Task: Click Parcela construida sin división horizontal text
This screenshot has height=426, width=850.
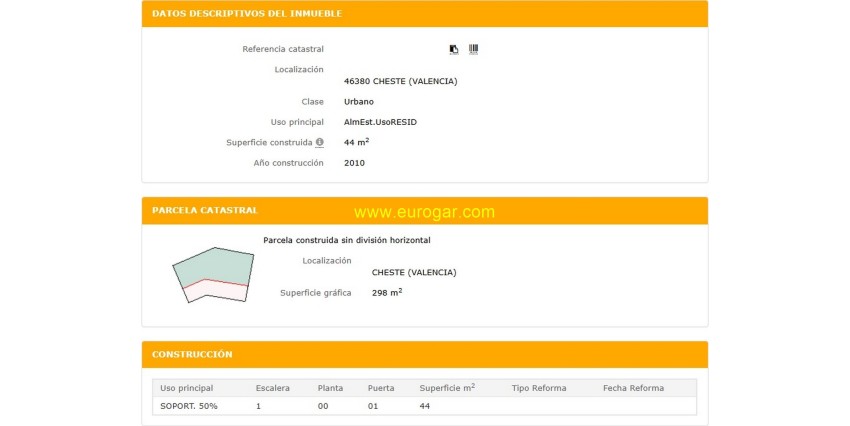Action: click(346, 240)
